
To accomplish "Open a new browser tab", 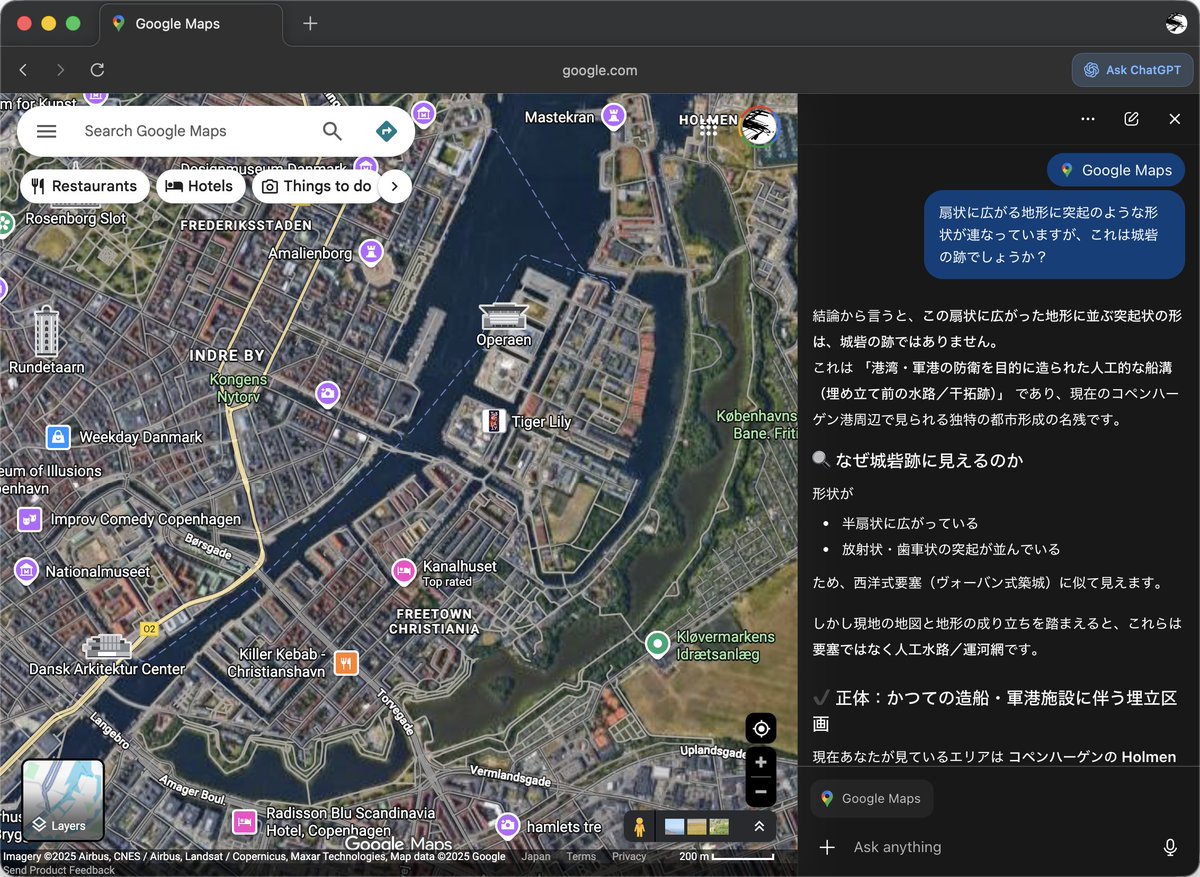I will click(310, 24).
